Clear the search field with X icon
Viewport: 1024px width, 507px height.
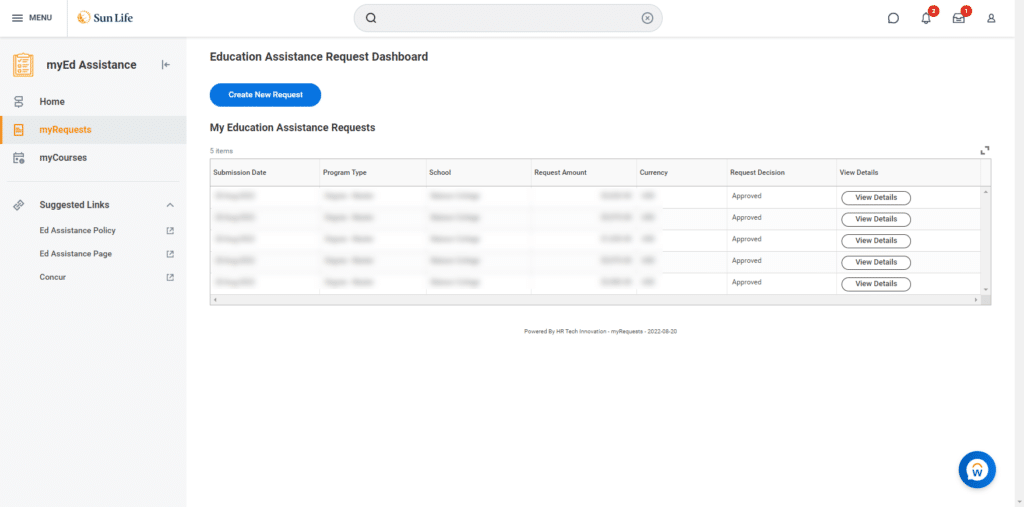pos(647,18)
